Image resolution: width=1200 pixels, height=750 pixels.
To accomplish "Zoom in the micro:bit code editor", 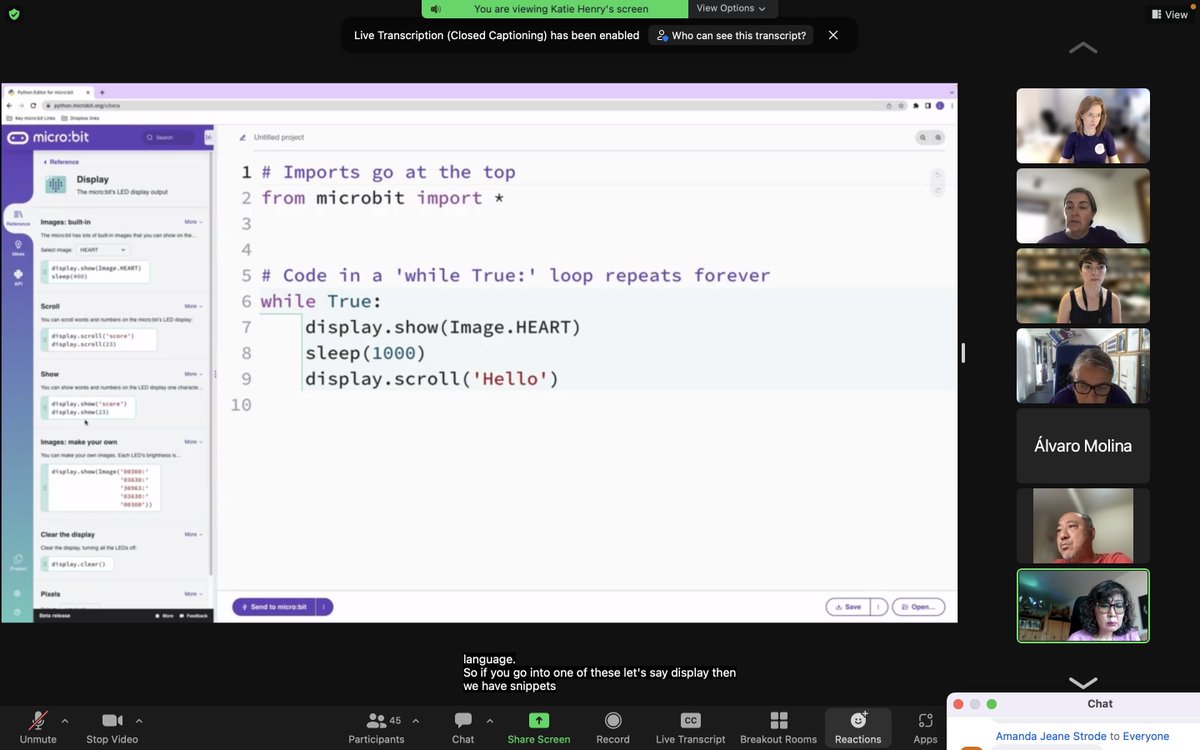I will point(938,138).
